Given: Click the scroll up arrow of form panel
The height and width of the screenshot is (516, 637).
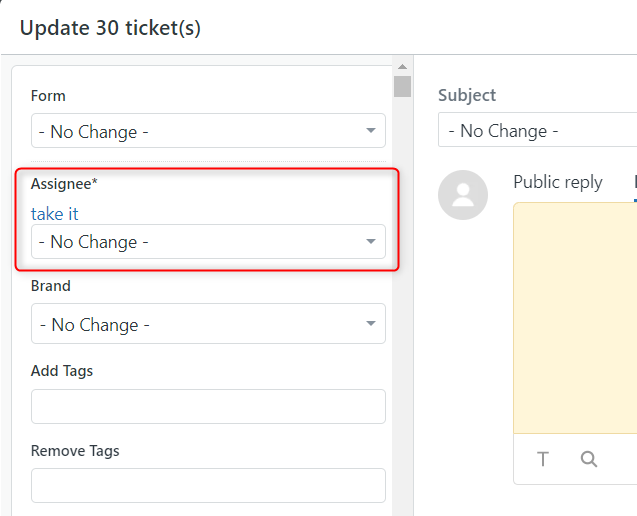Looking at the screenshot, I should [x=402, y=69].
